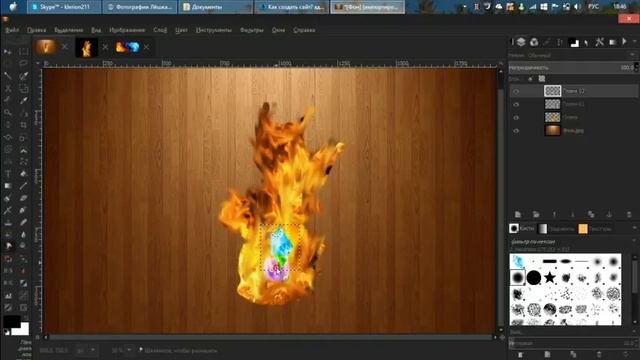Create a new layer group
Viewport: 640px width, 360px height.
[536, 214]
